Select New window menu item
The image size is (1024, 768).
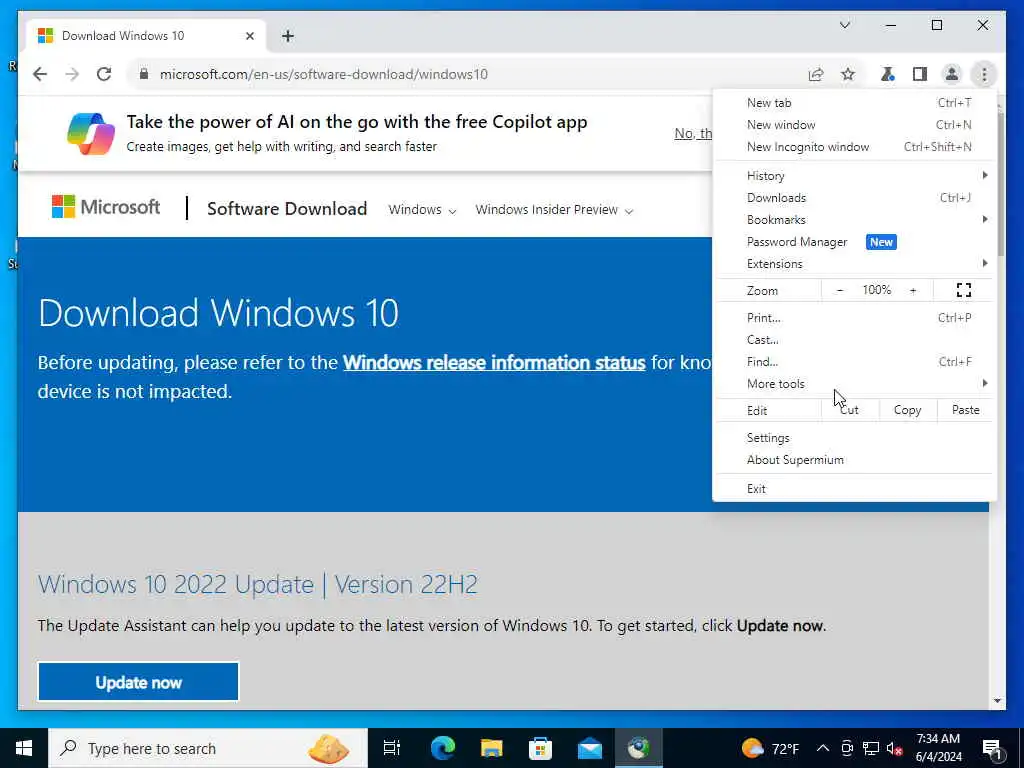(x=854, y=125)
